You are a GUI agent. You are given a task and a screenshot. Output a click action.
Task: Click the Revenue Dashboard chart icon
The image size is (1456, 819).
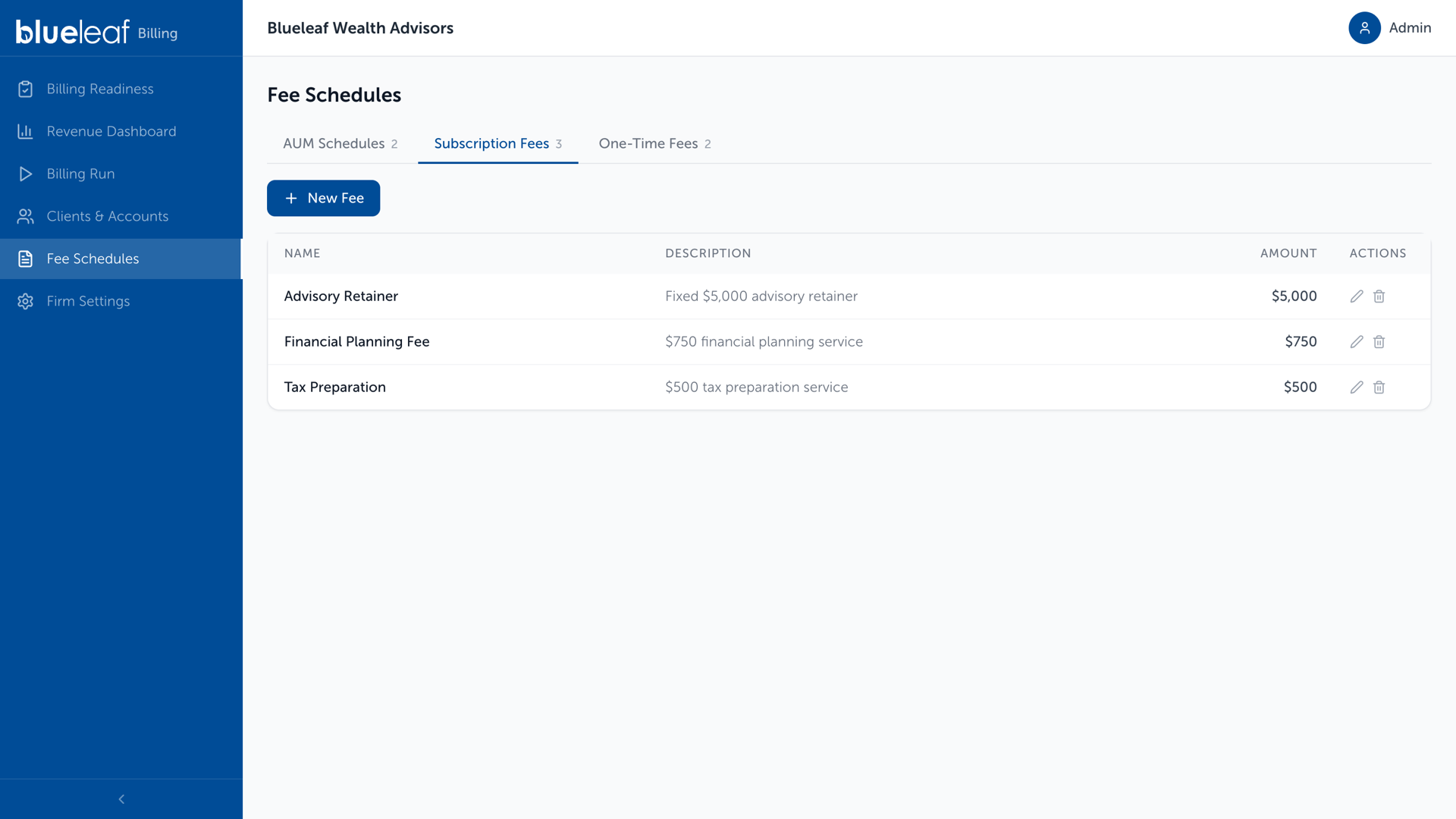pos(25,131)
